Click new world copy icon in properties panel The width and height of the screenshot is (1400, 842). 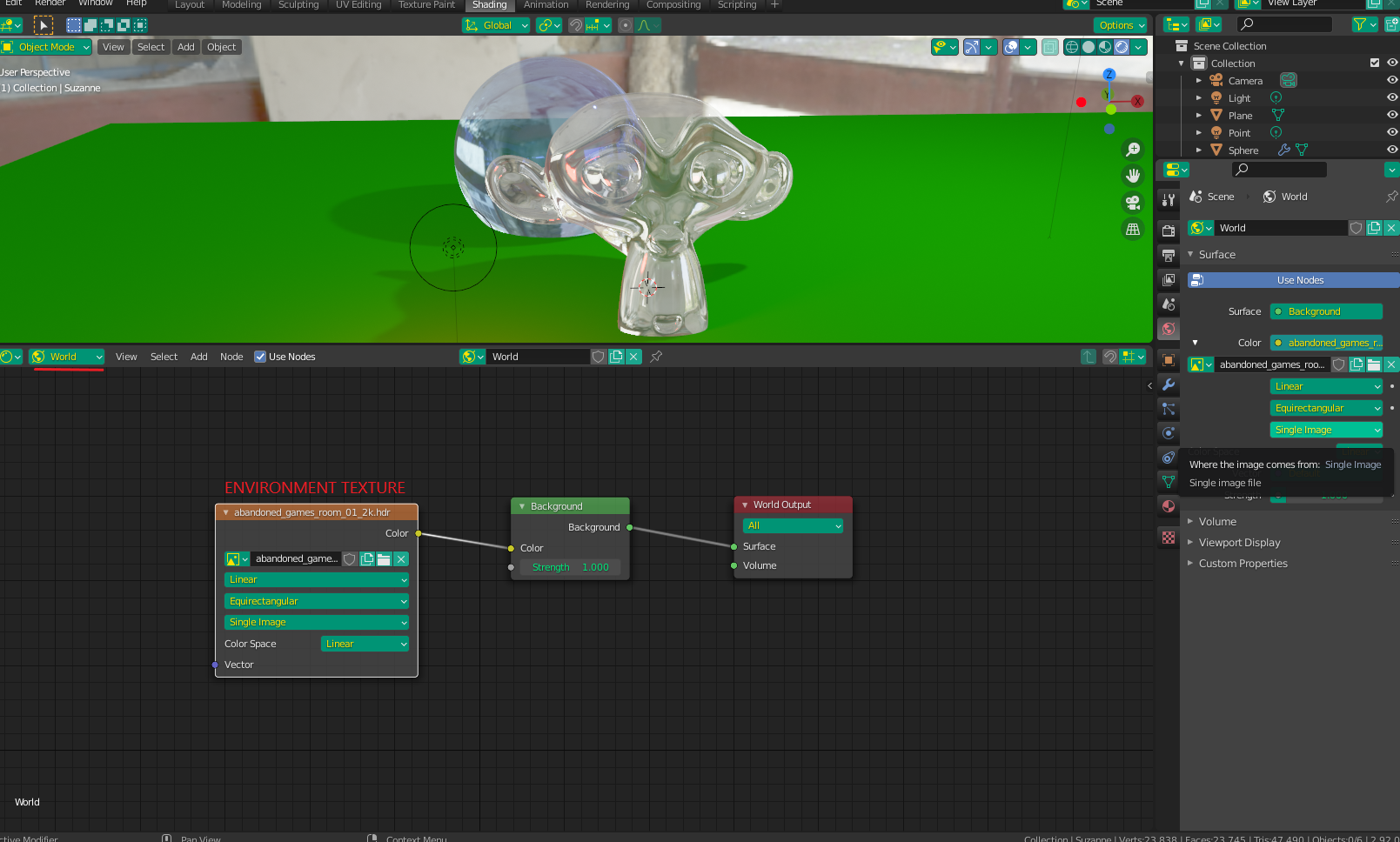pos(1374,228)
